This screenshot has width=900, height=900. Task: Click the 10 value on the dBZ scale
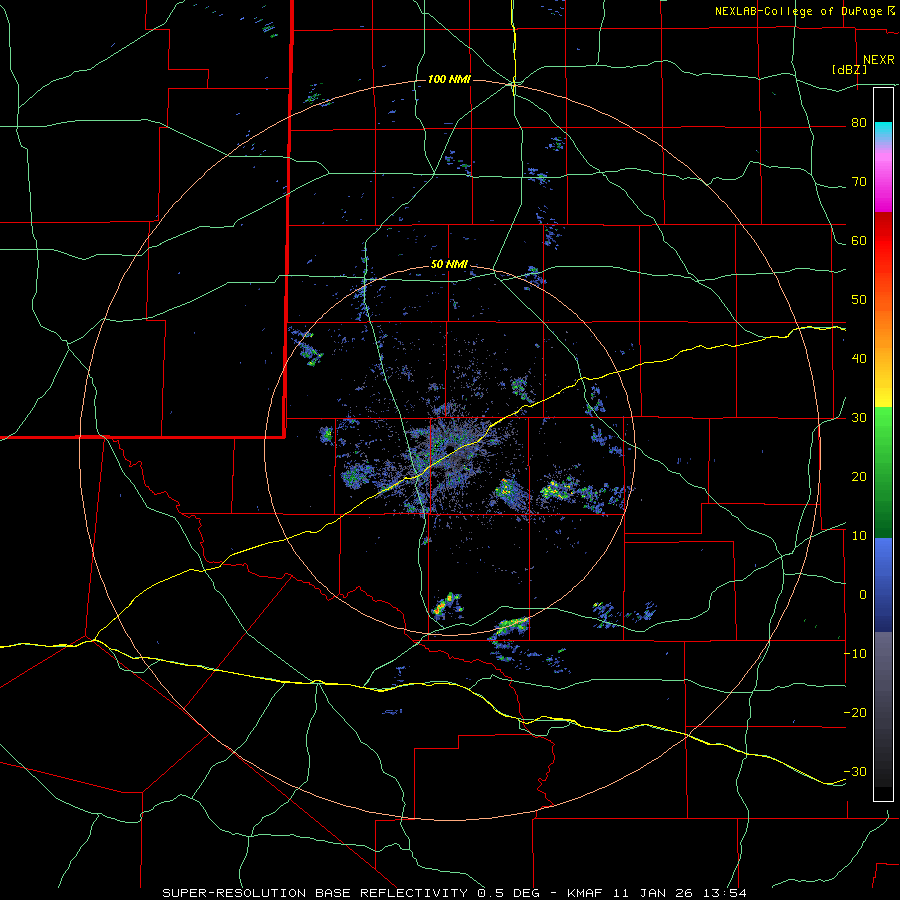859,536
